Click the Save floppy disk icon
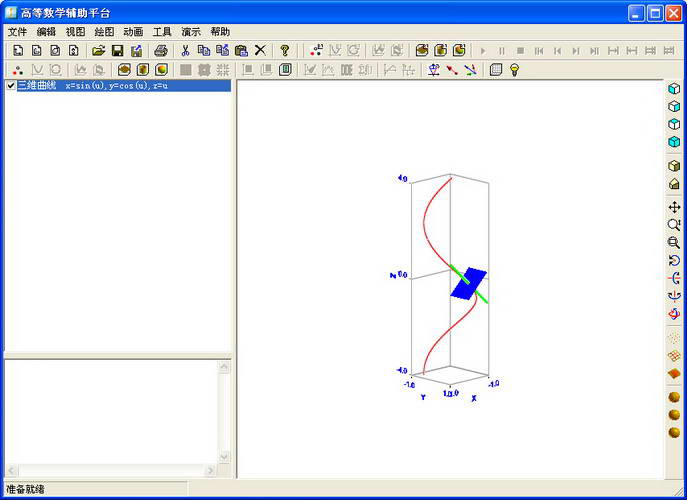 117,50
